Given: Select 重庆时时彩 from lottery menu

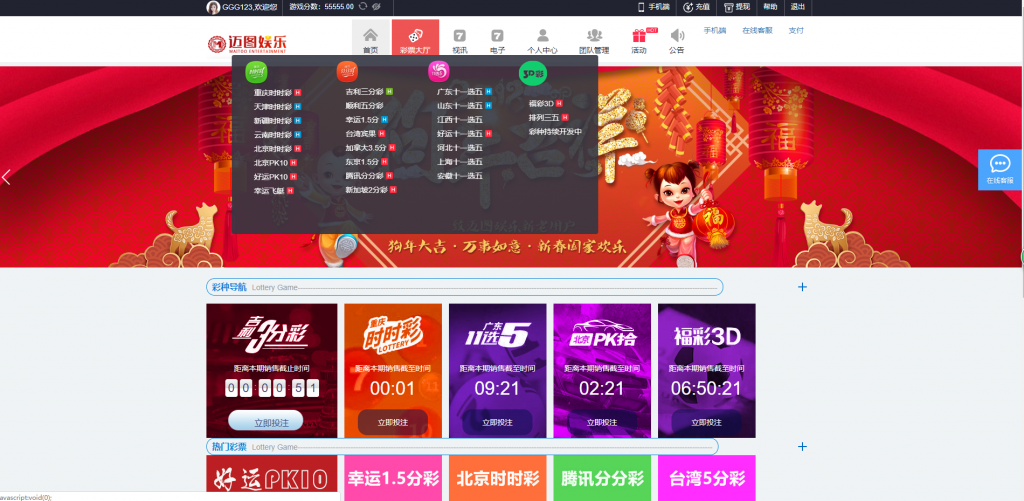Looking at the screenshot, I should [272, 92].
